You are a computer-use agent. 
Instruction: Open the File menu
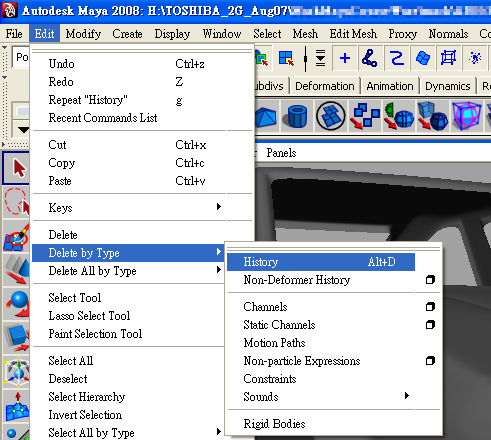14,34
